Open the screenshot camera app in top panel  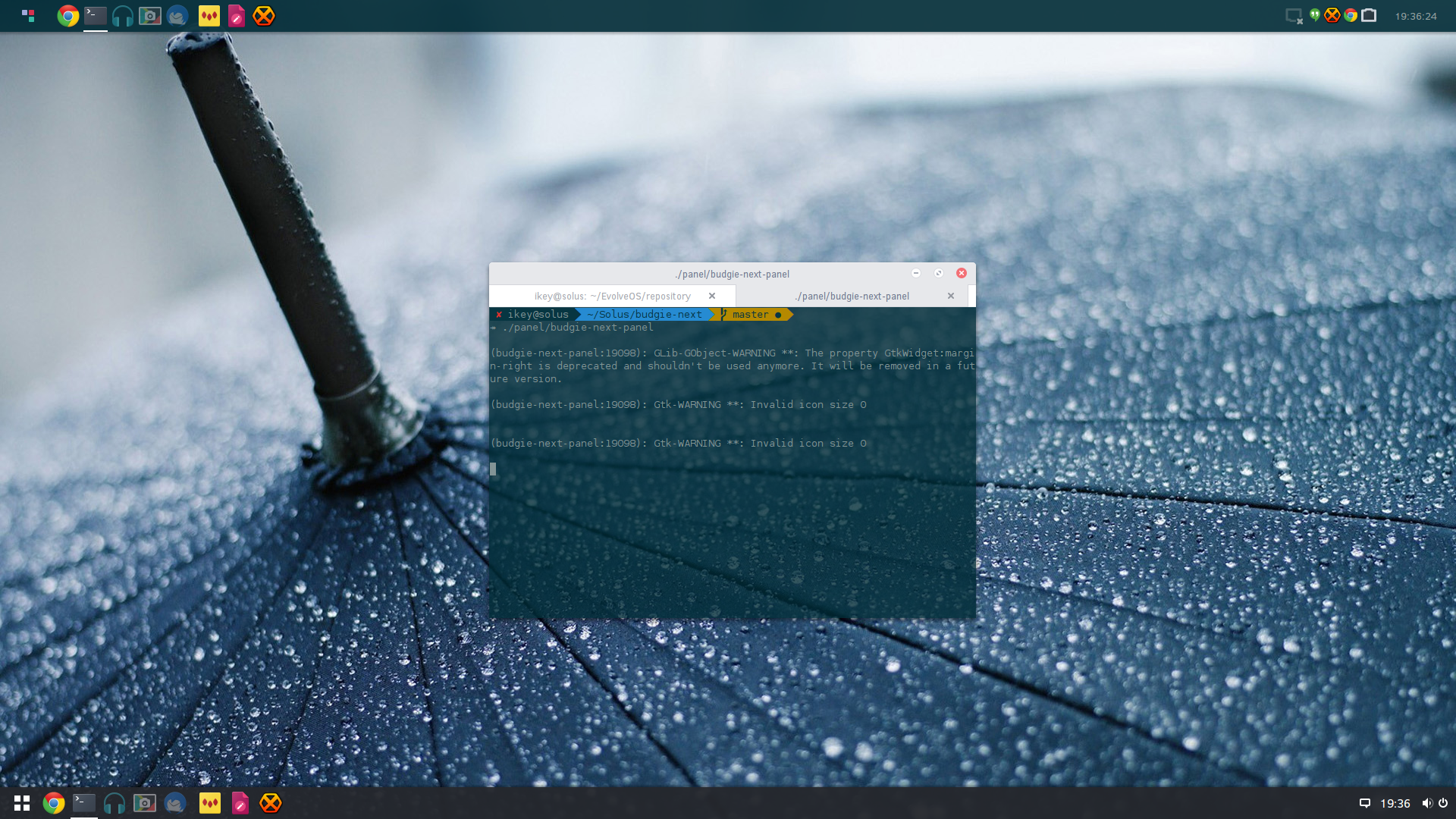[150, 16]
